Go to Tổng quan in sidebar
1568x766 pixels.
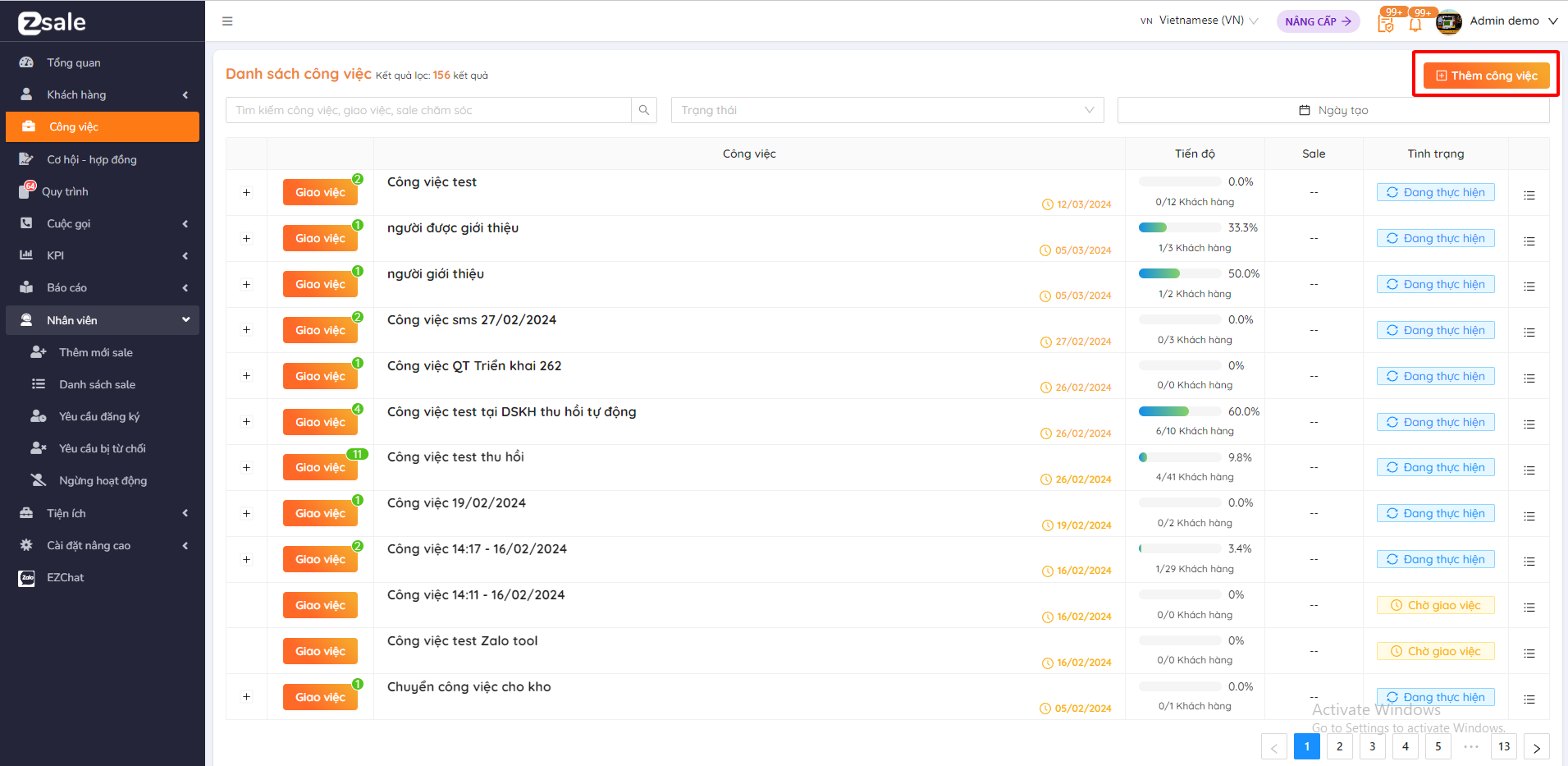pyautogui.click(x=103, y=62)
